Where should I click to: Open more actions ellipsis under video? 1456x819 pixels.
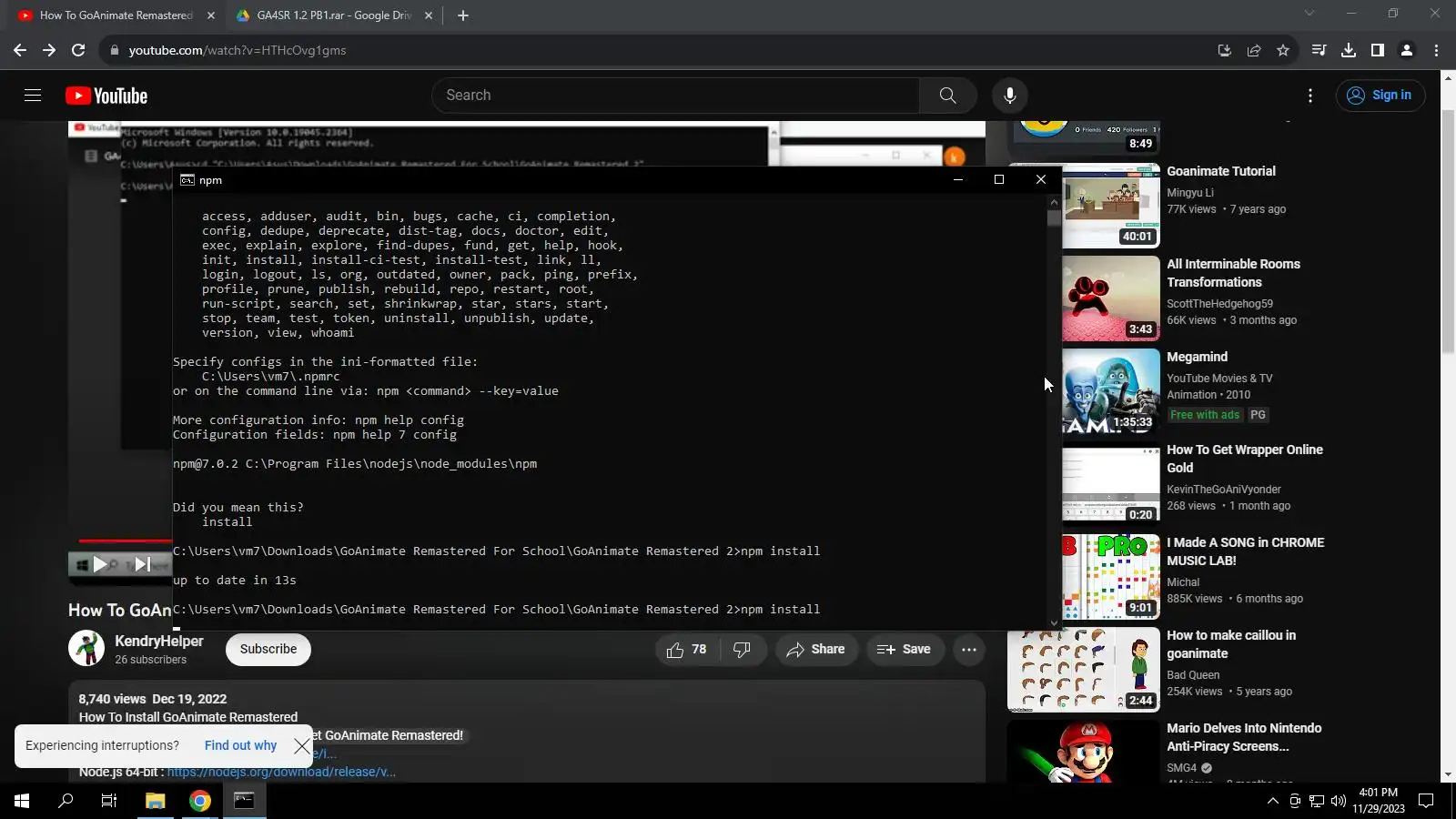coord(969,650)
